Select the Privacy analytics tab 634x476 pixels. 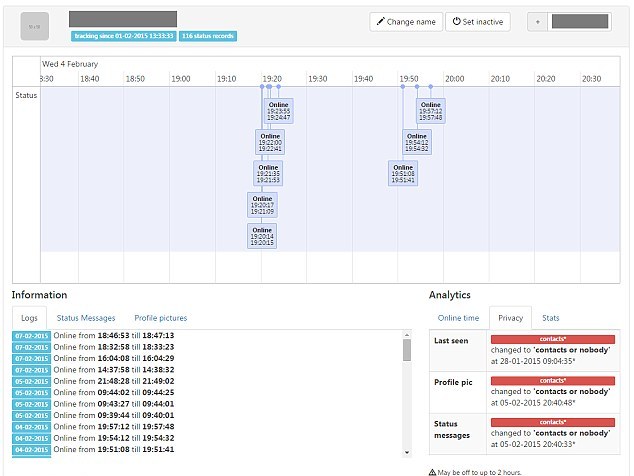(x=510, y=318)
